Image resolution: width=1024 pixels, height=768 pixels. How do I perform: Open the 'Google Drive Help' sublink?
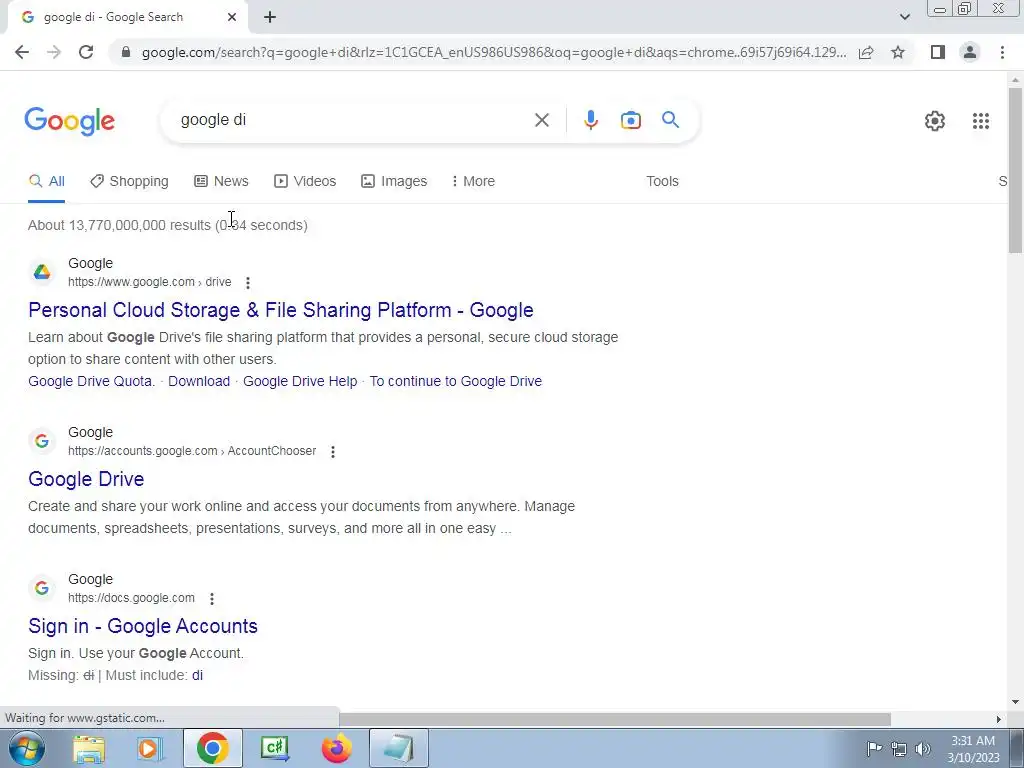[300, 381]
